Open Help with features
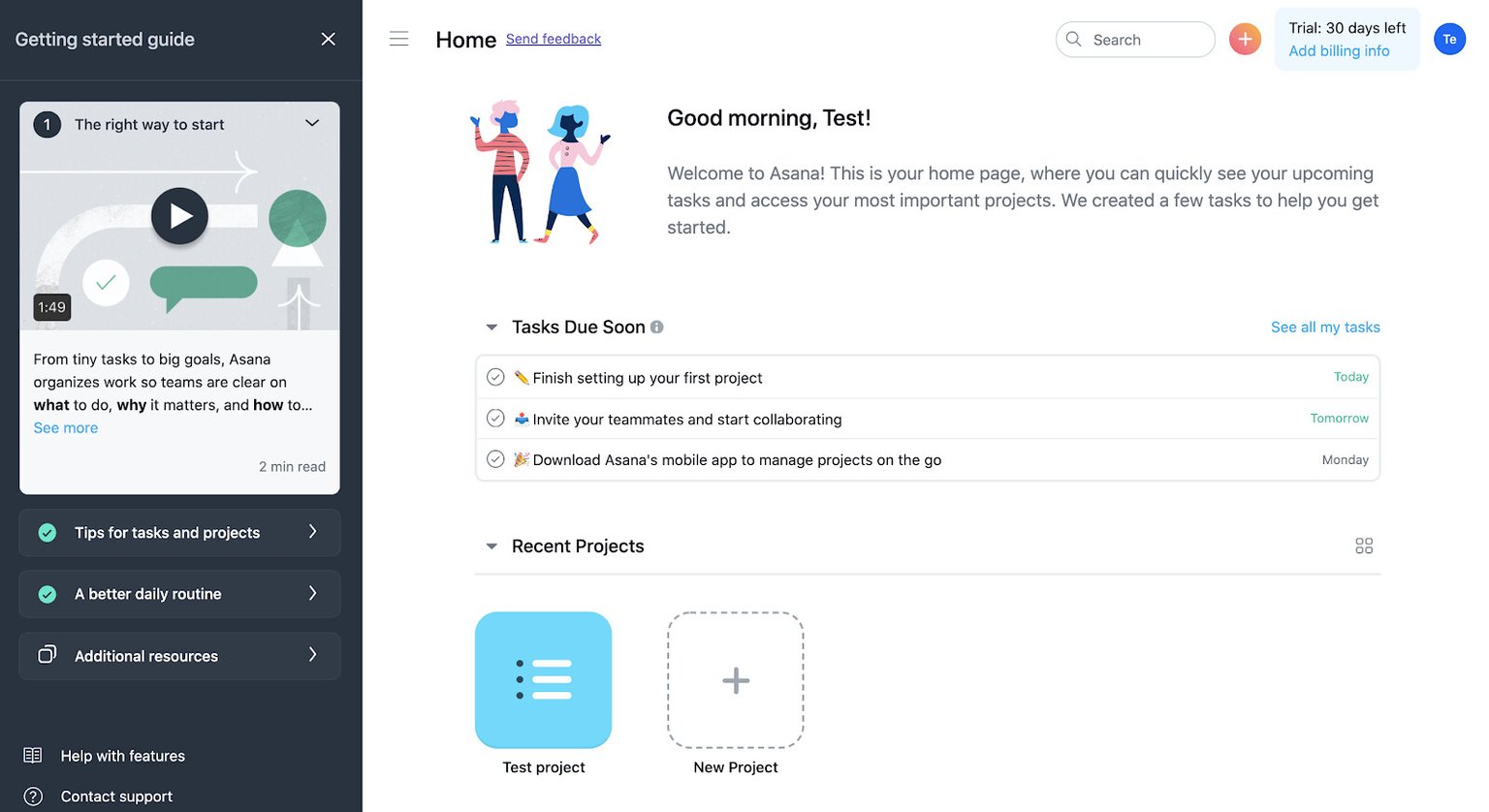The image size is (1489, 812). click(121, 755)
